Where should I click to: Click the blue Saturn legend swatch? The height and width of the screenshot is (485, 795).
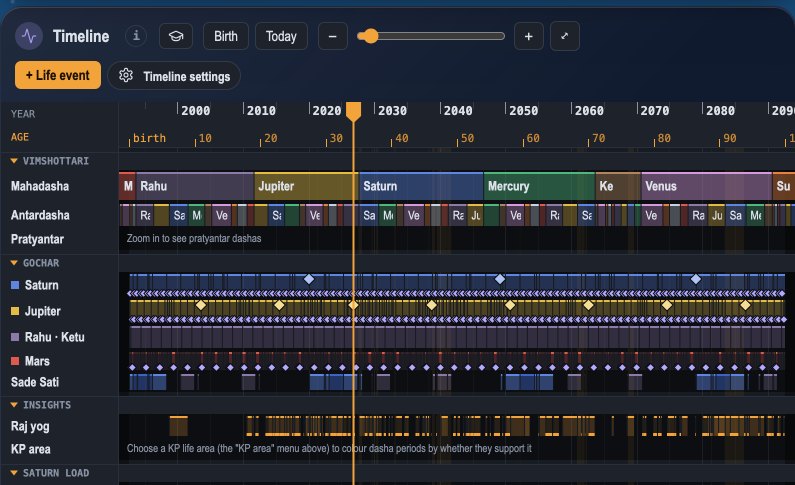coord(15,285)
